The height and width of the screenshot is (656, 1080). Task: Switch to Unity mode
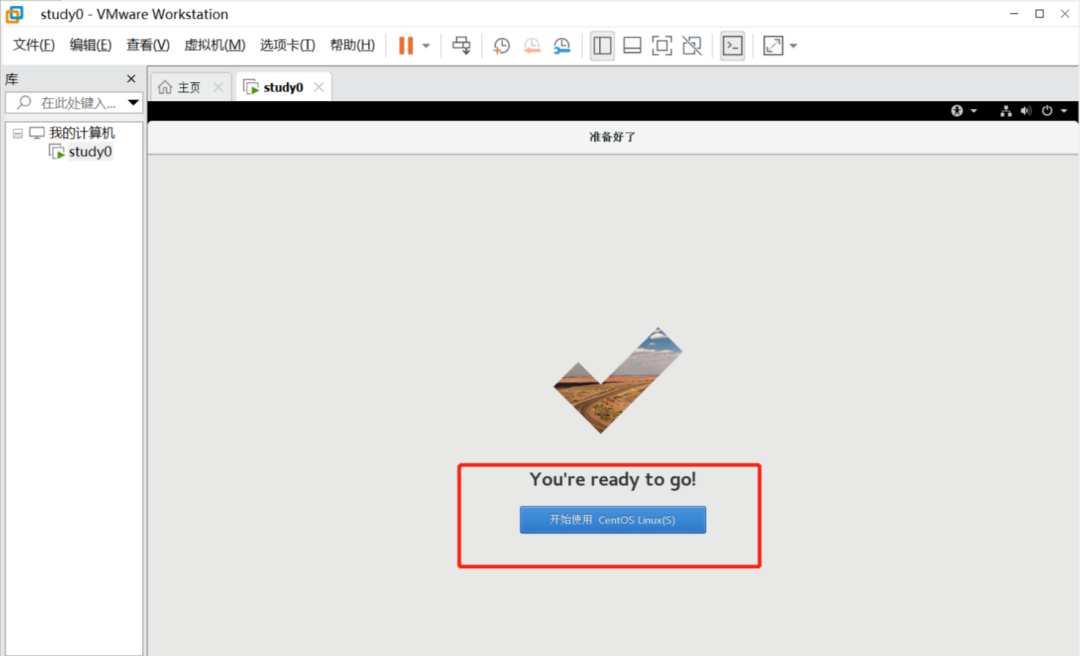pos(692,45)
